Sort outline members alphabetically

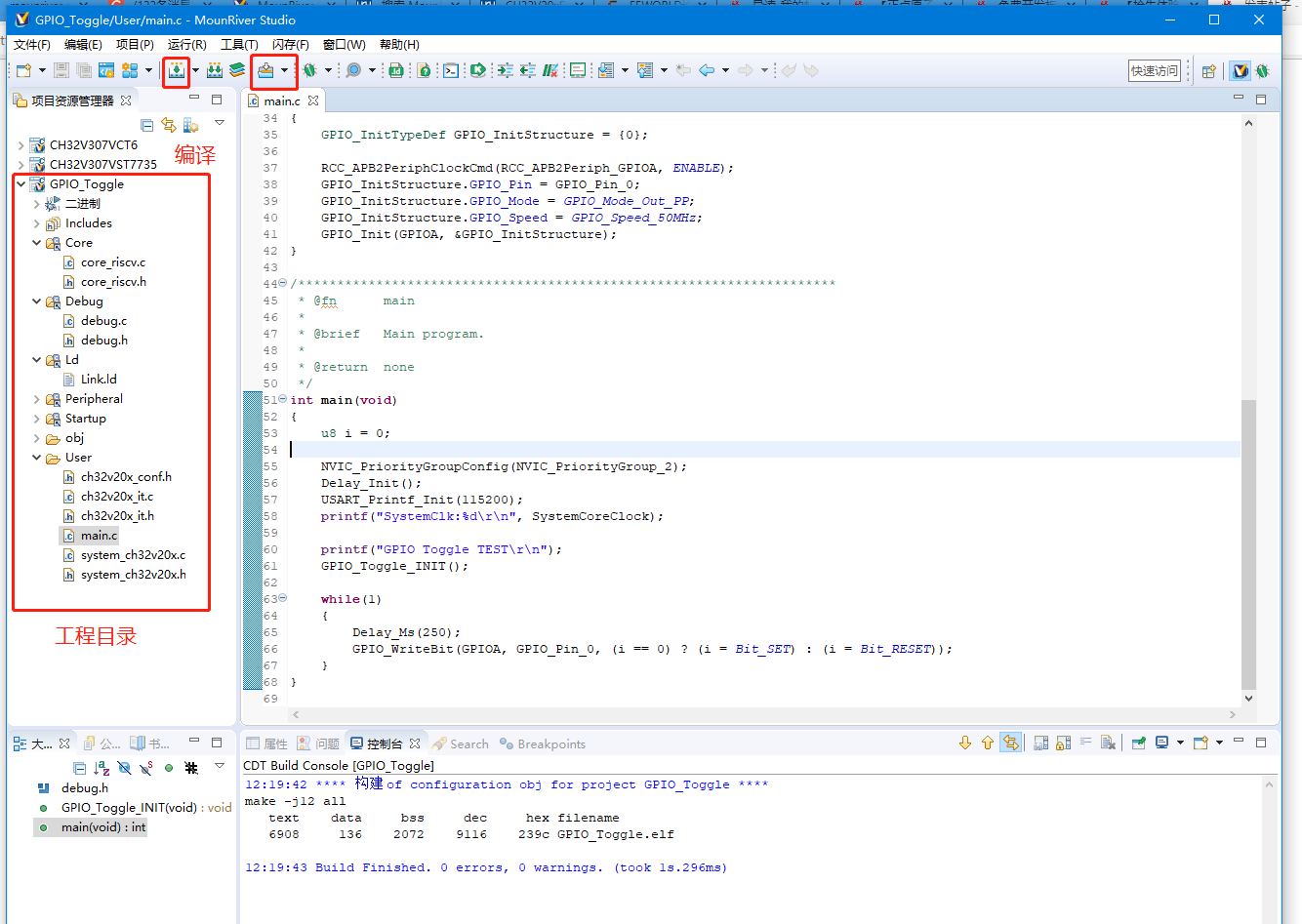[102, 768]
